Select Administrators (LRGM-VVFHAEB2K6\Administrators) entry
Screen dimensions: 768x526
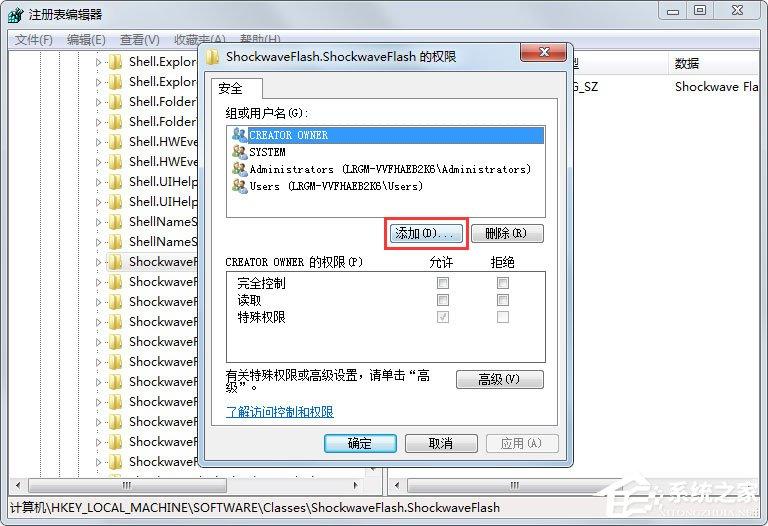pos(390,169)
